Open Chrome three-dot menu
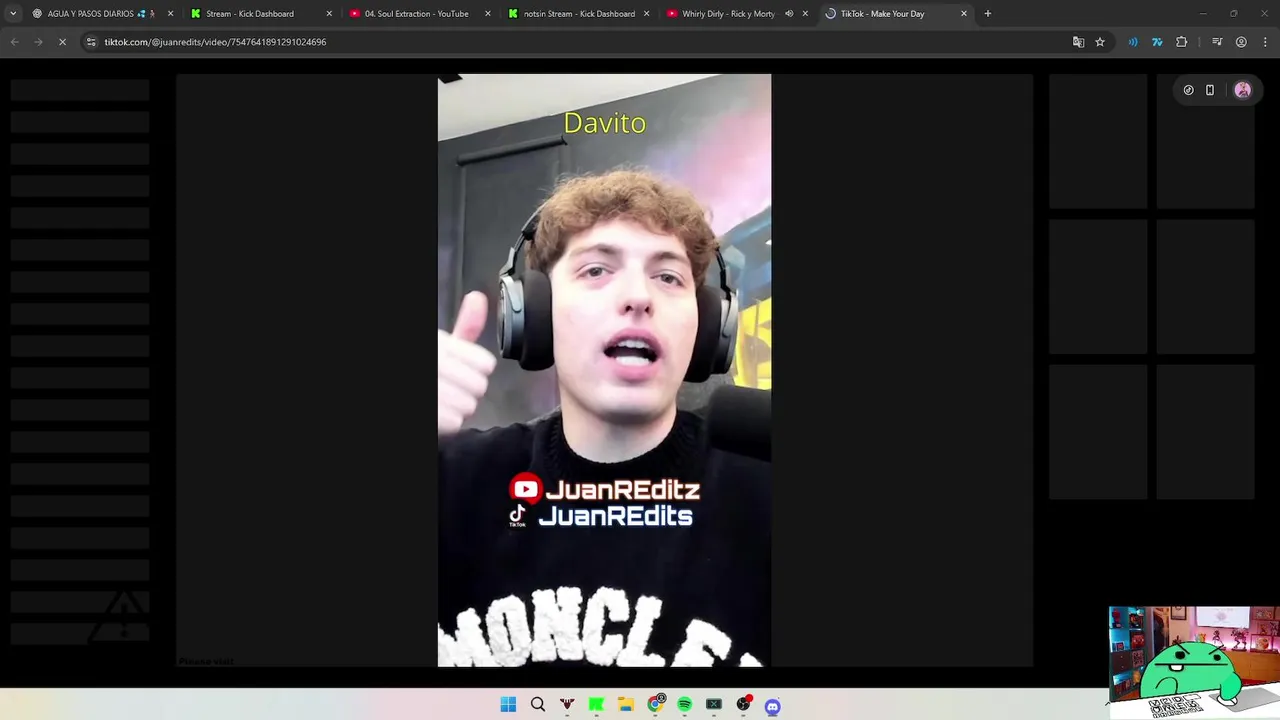Viewport: 1280px width, 720px height. [x=1266, y=42]
